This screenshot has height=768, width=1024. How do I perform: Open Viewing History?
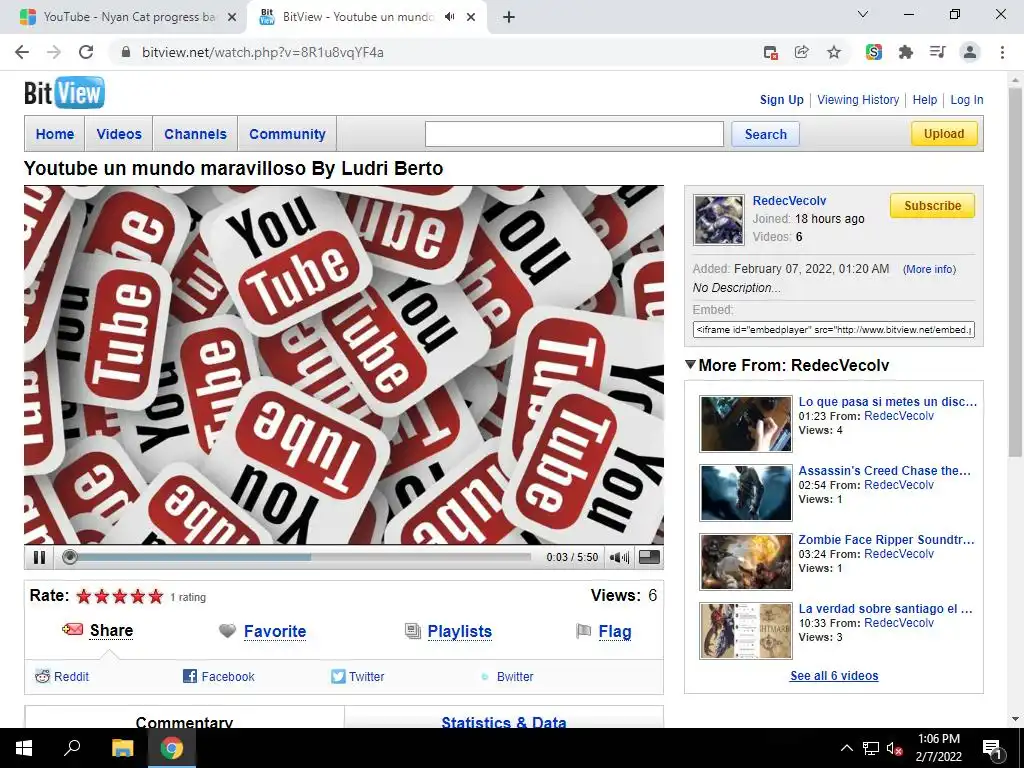coord(858,99)
